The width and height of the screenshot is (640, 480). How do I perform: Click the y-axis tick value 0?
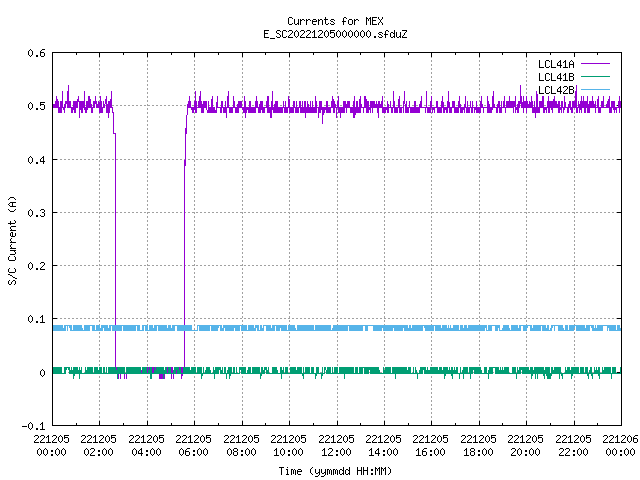[x=42, y=373]
